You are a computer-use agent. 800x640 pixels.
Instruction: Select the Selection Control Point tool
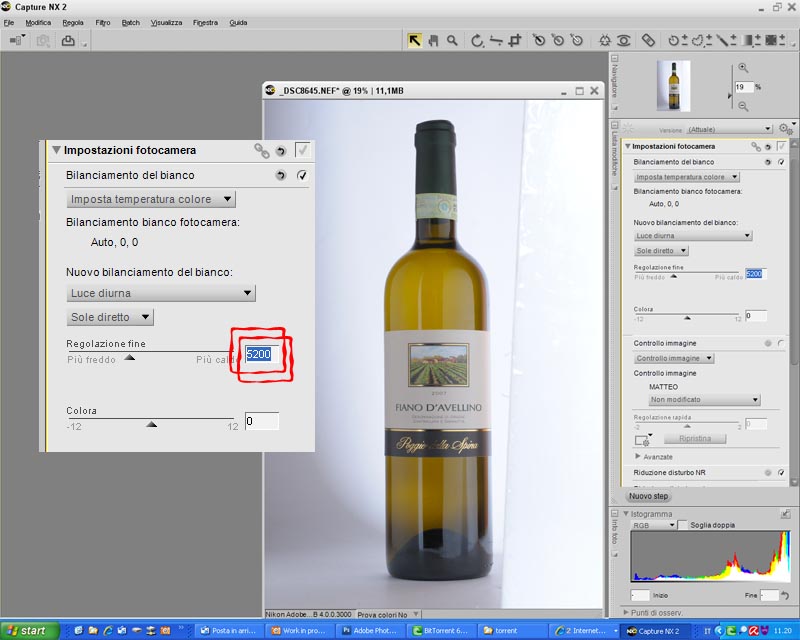point(678,40)
